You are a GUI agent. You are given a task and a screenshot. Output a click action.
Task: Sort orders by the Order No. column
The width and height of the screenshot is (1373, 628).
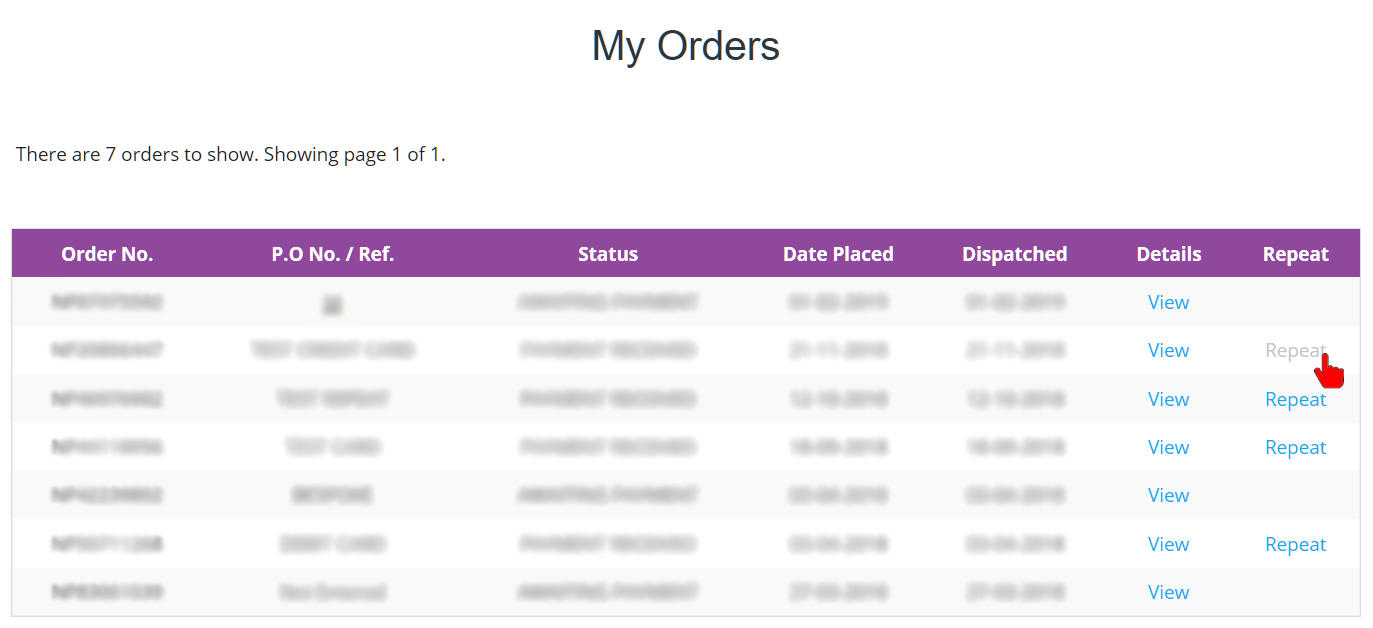coord(107,253)
